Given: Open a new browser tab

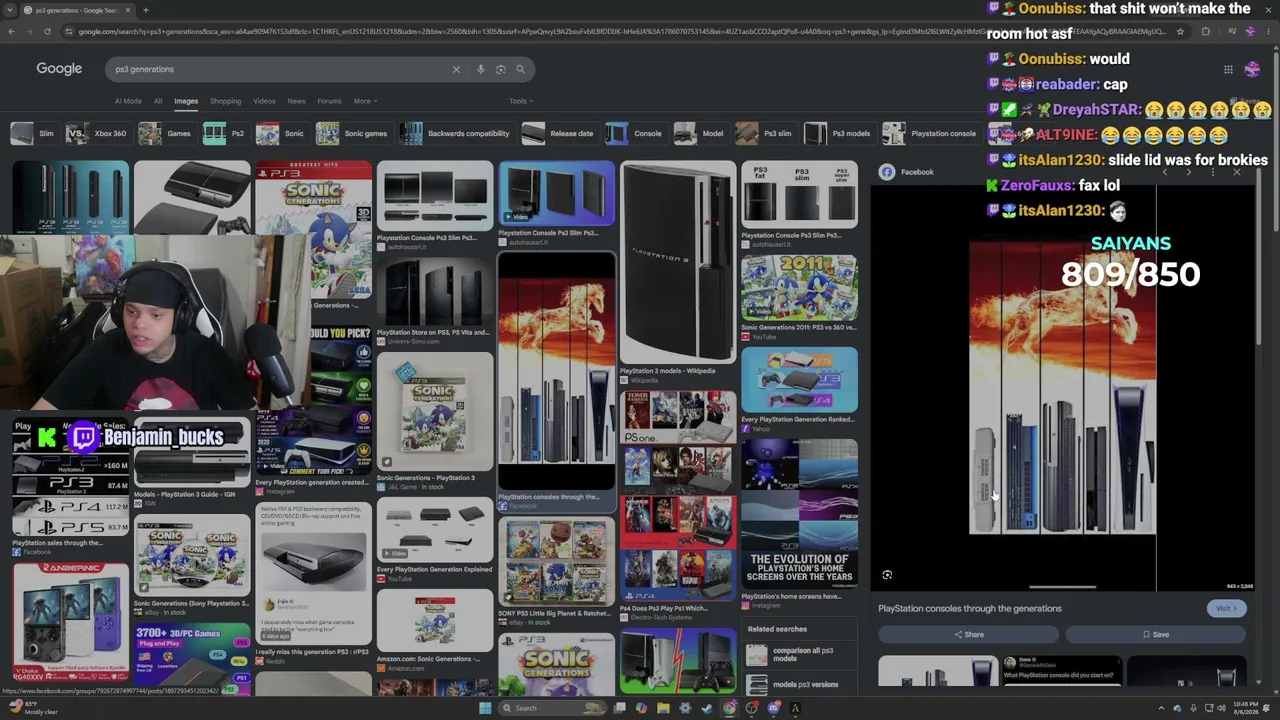Looking at the screenshot, I should [145, 10].
